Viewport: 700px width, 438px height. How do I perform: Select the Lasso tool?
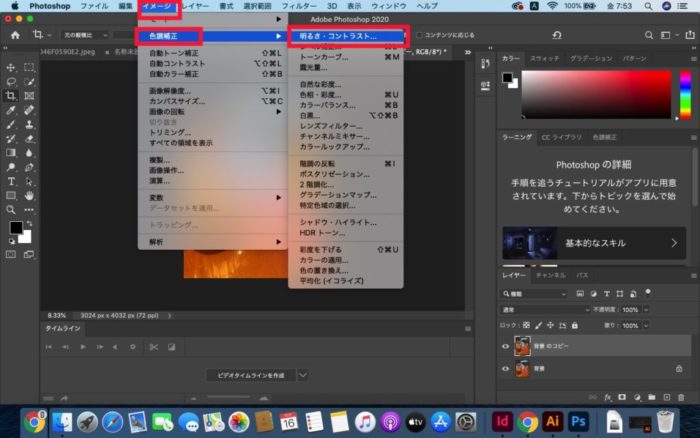click(x=11, y=82)
